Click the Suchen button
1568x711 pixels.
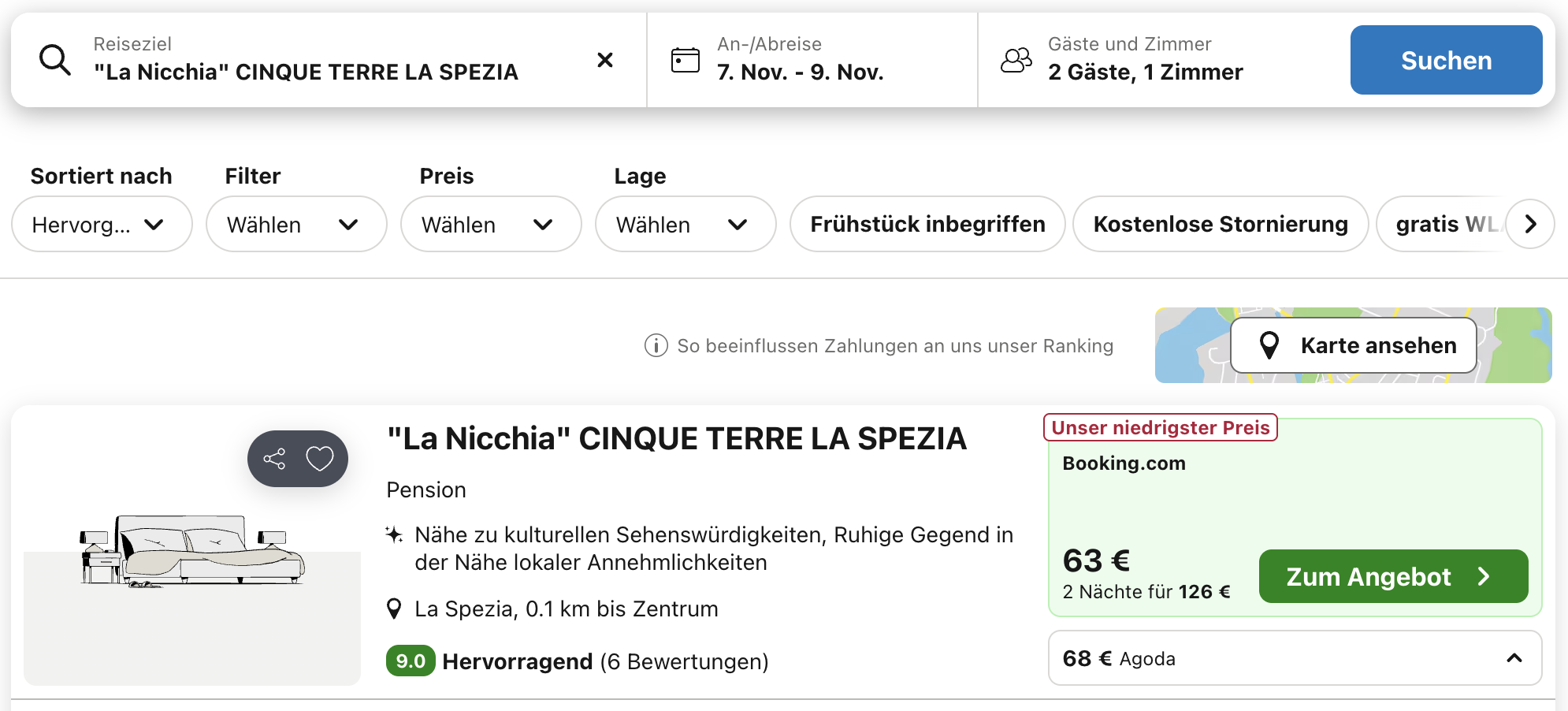[1446, 60]
